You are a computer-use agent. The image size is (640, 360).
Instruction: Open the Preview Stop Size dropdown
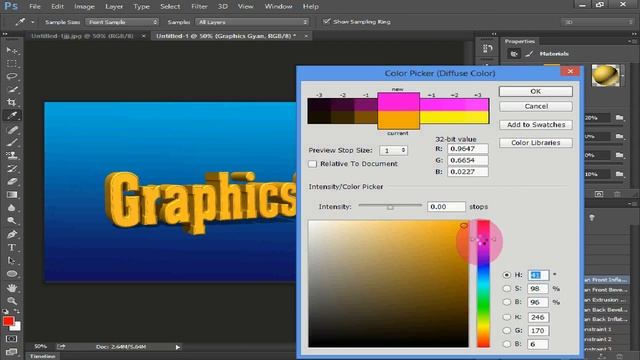[x=393, y=150]
